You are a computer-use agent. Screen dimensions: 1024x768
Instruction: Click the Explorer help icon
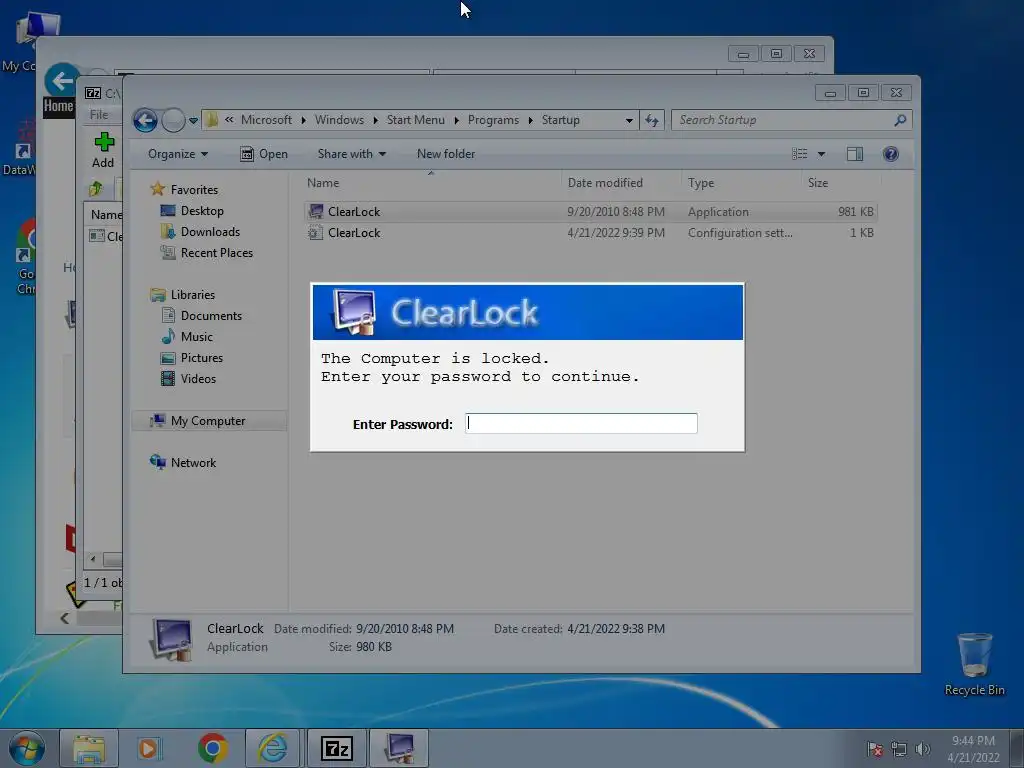pyautogui.click(x=891, y=154)
